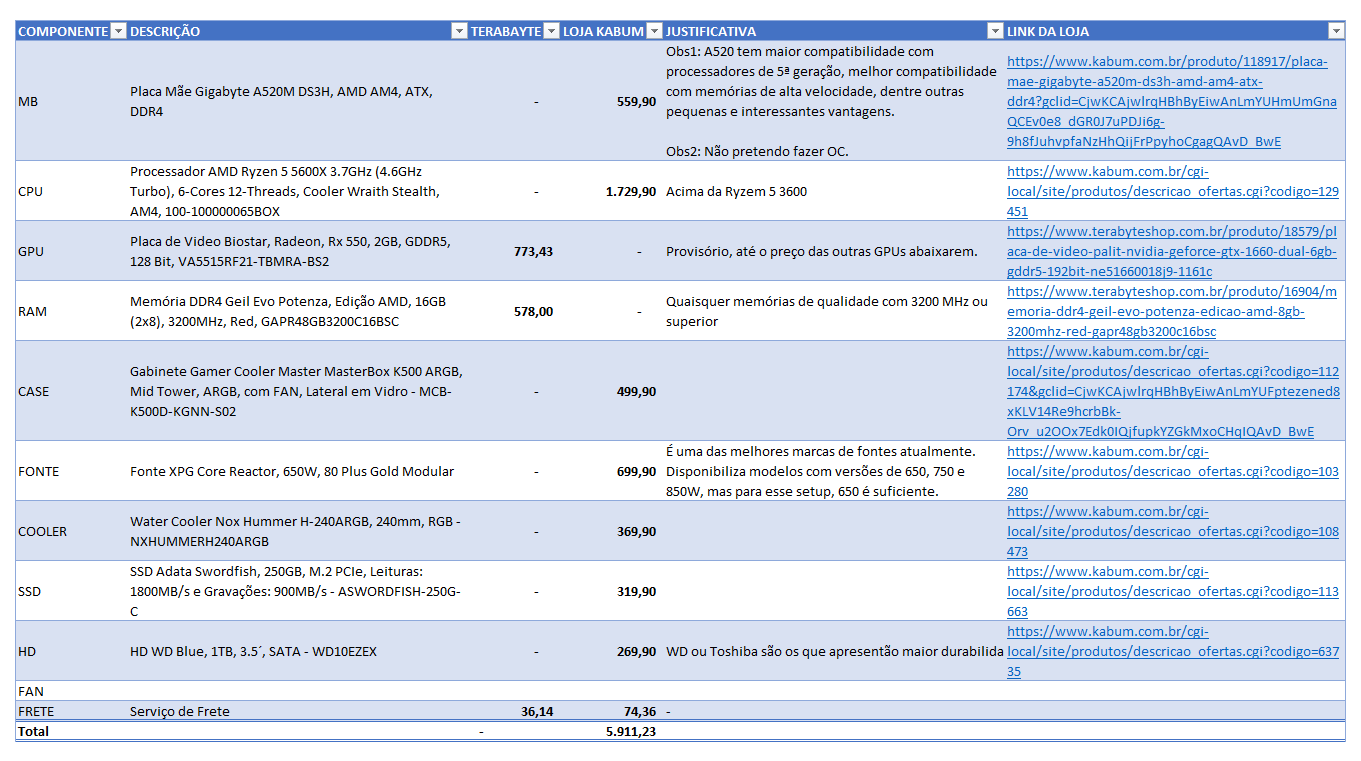Click the Placa Mãe Gigabyte A520M description

282,101
